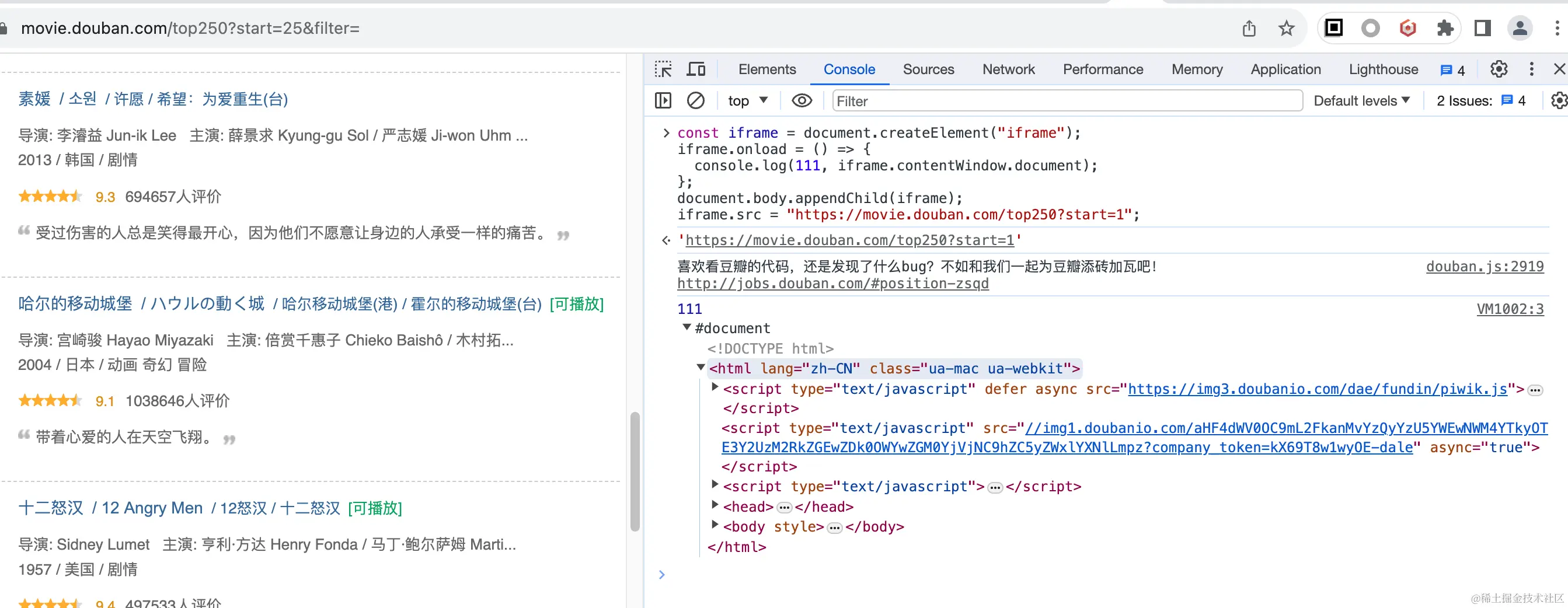Open the returned top250?start=1 link
Screen dimensions: 1568x608
849,240
